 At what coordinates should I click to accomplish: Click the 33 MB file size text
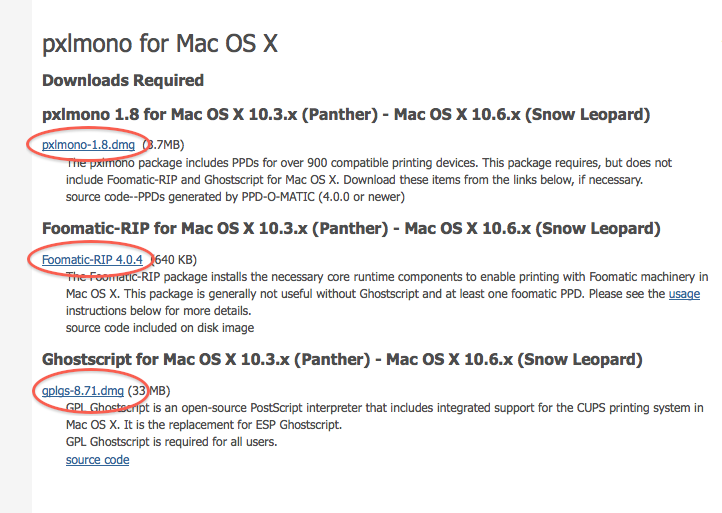click(149, 389)
